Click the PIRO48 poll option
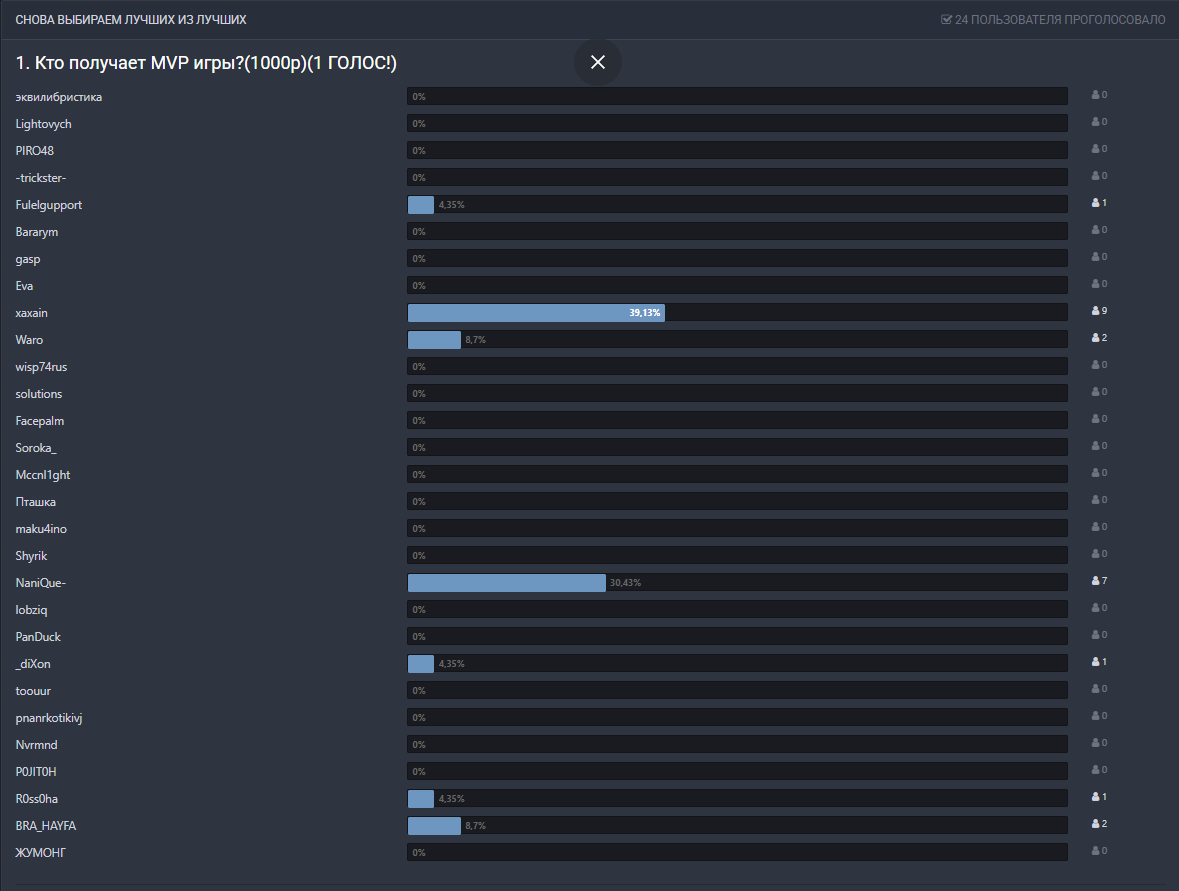The width and height of the screenshot is (1179, 891). click(35, 151)
